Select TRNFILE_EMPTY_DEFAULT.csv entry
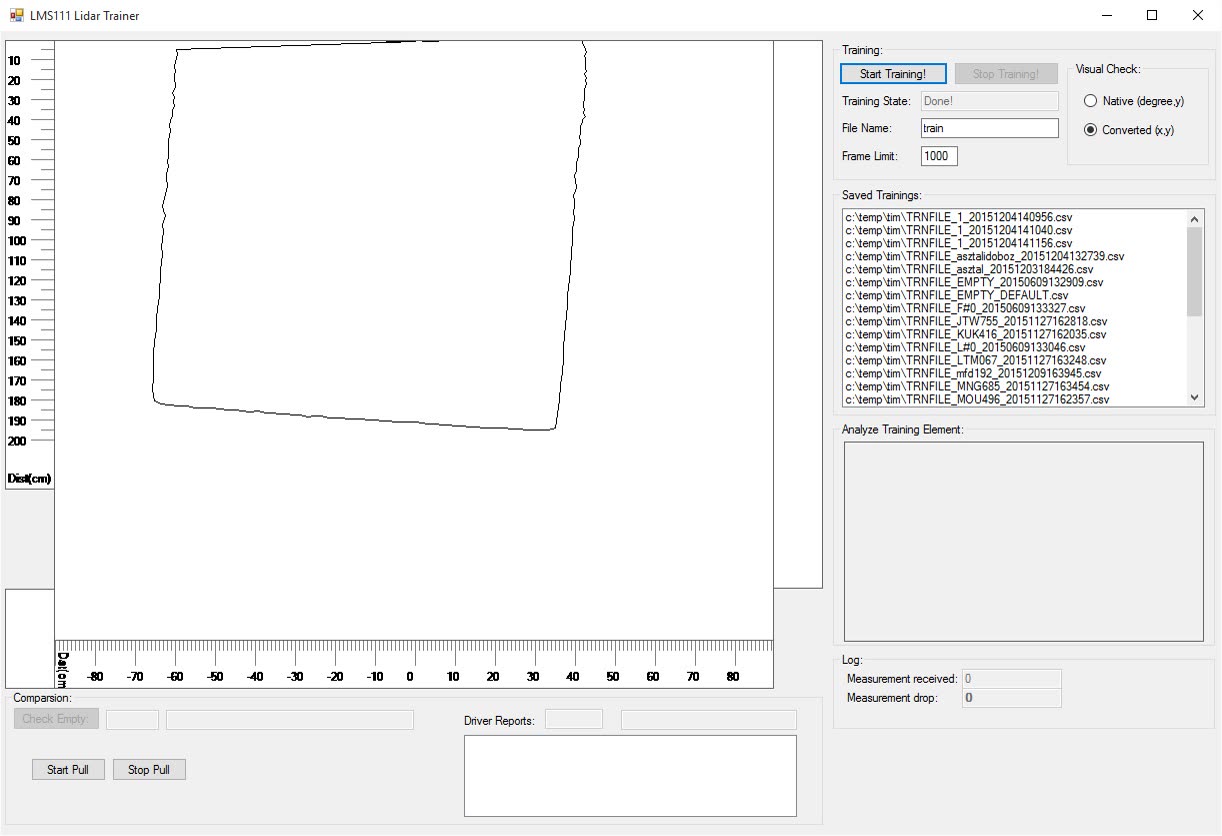 [x=956, y=295]
